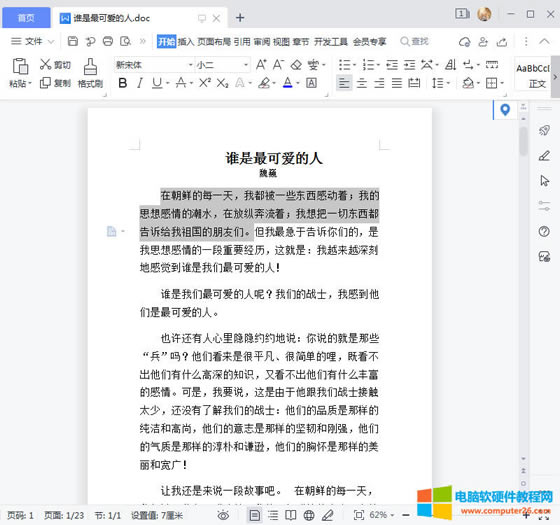
Task: Click the web layout globe icon
Action: coord(309,515)
